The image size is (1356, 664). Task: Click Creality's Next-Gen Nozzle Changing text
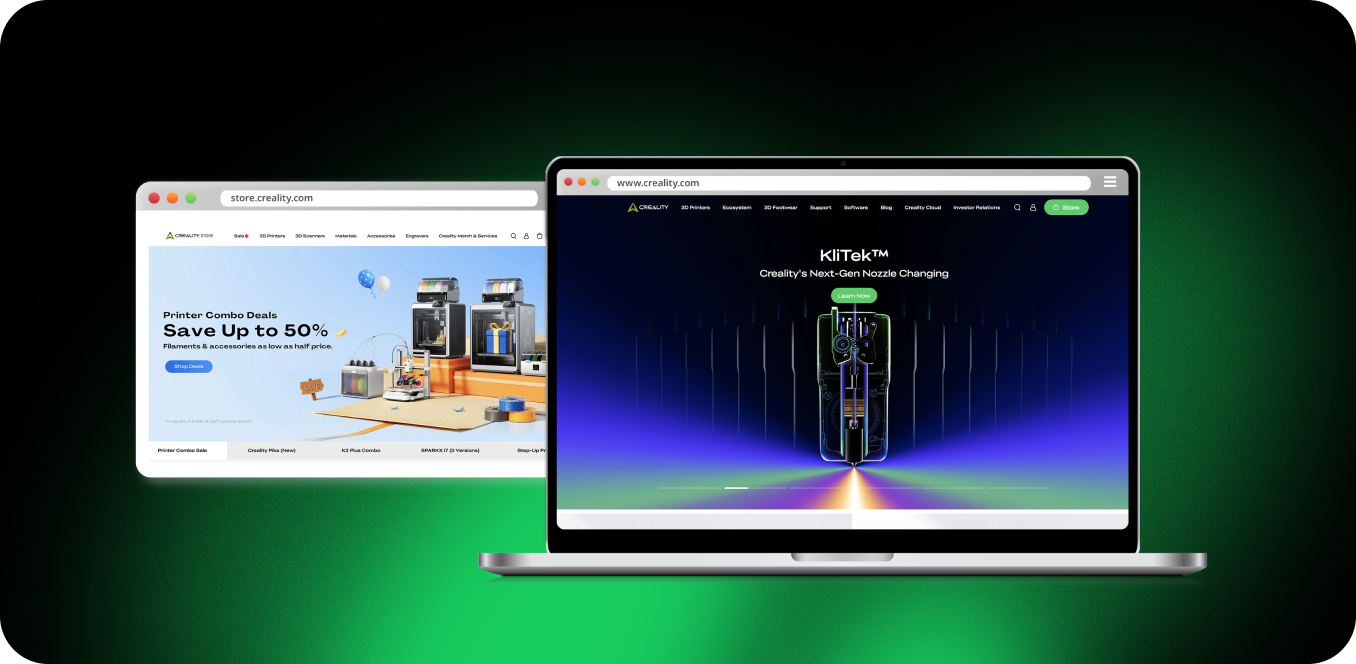tap(854, 273)
